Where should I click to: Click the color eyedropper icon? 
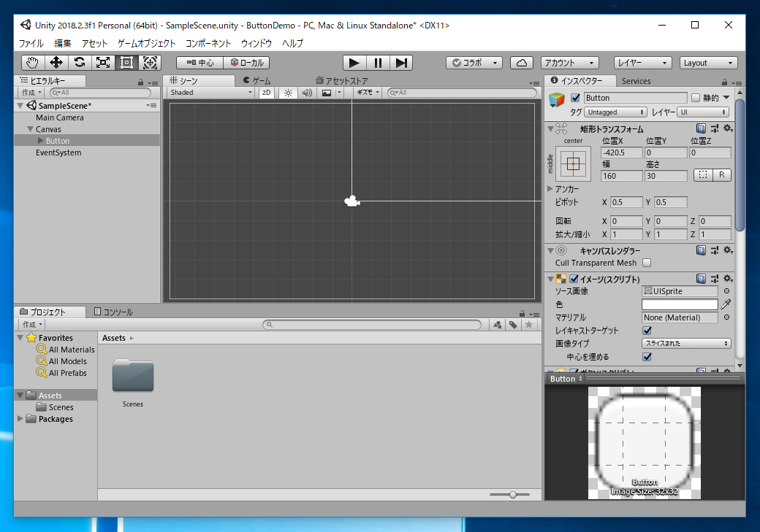(726, 304)
